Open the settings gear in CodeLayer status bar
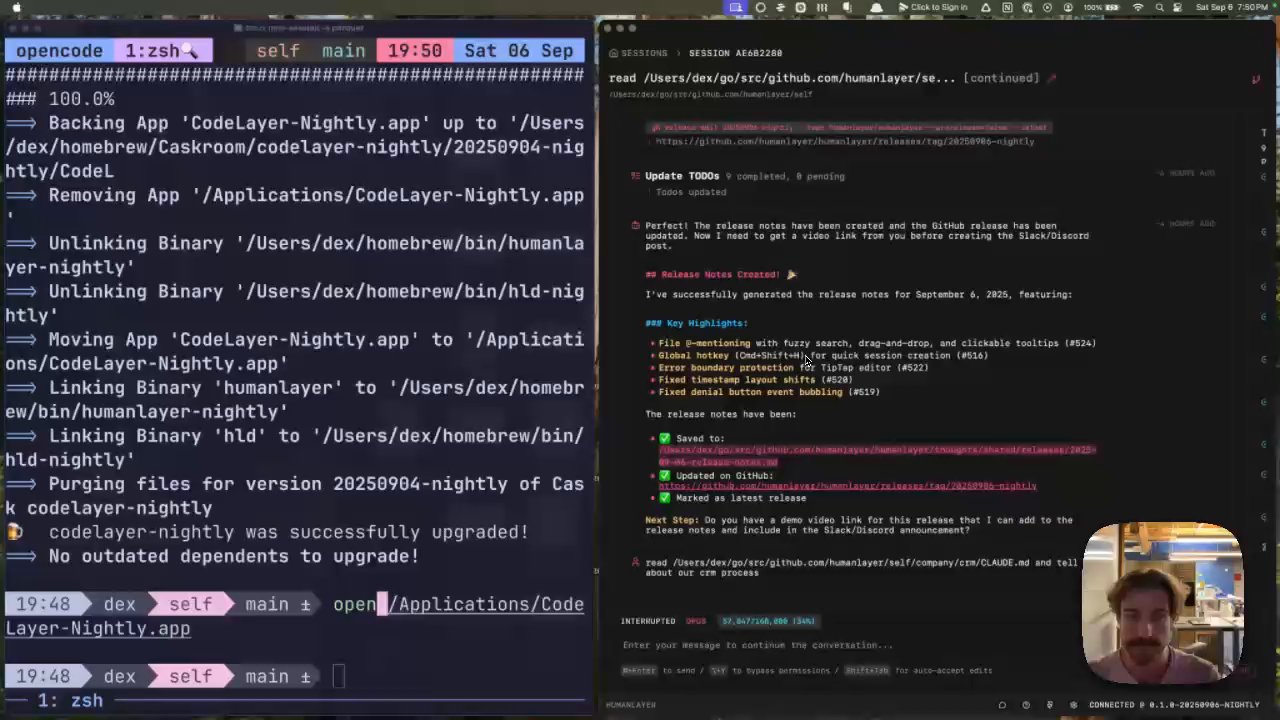This screenshot has height=720, width=1280. coord(1073,705)
